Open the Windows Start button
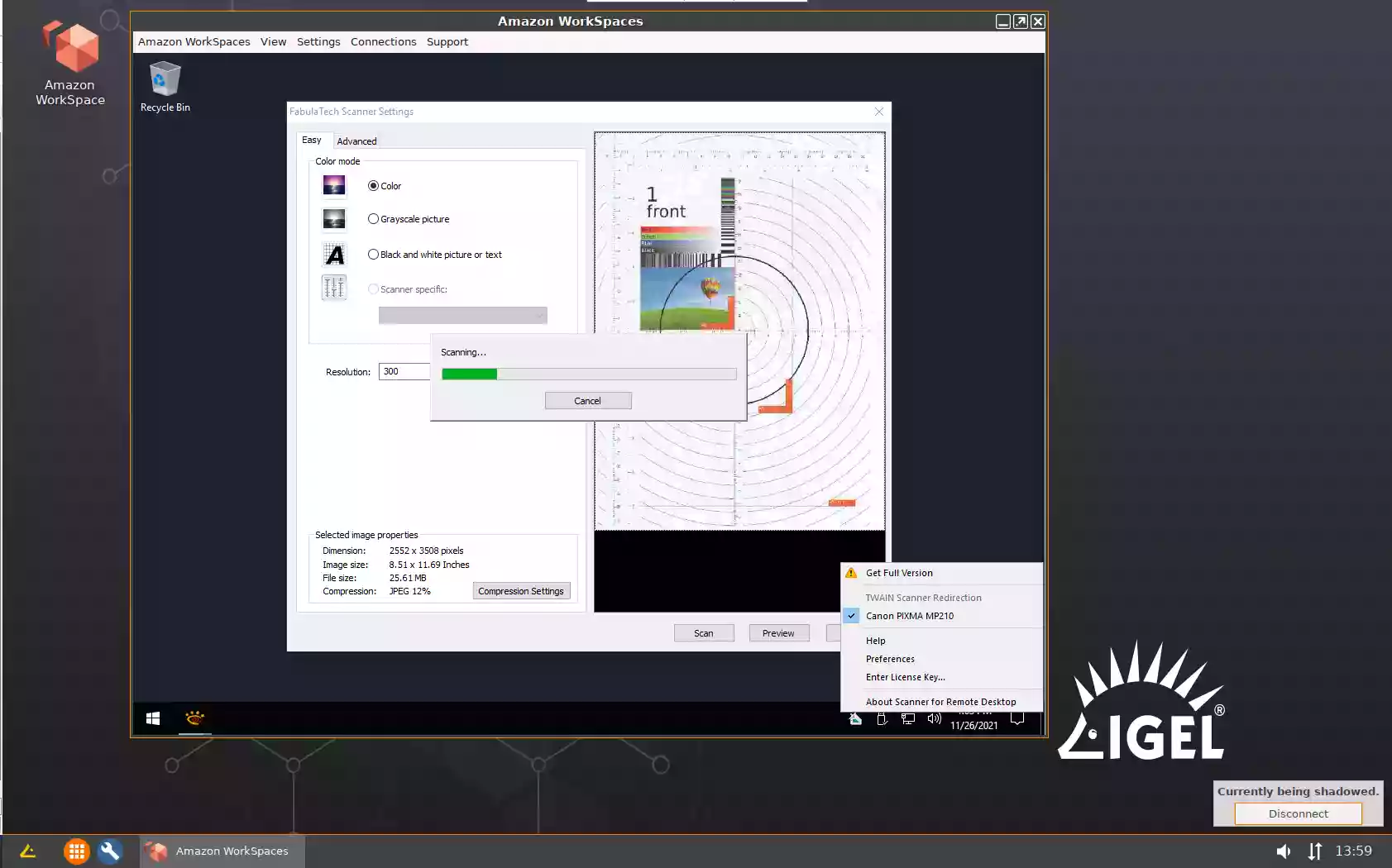 coord(153,718)
